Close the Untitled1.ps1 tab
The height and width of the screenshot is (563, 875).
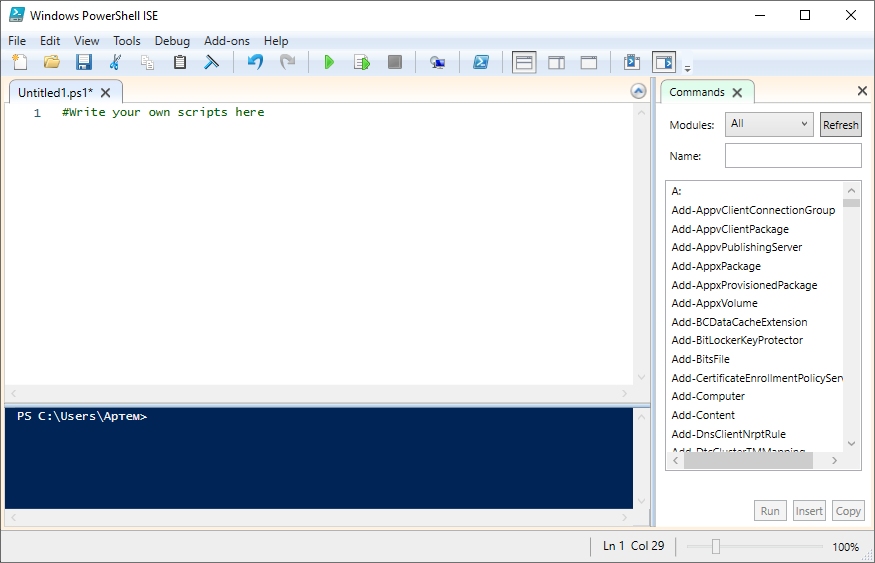(105, 93)
